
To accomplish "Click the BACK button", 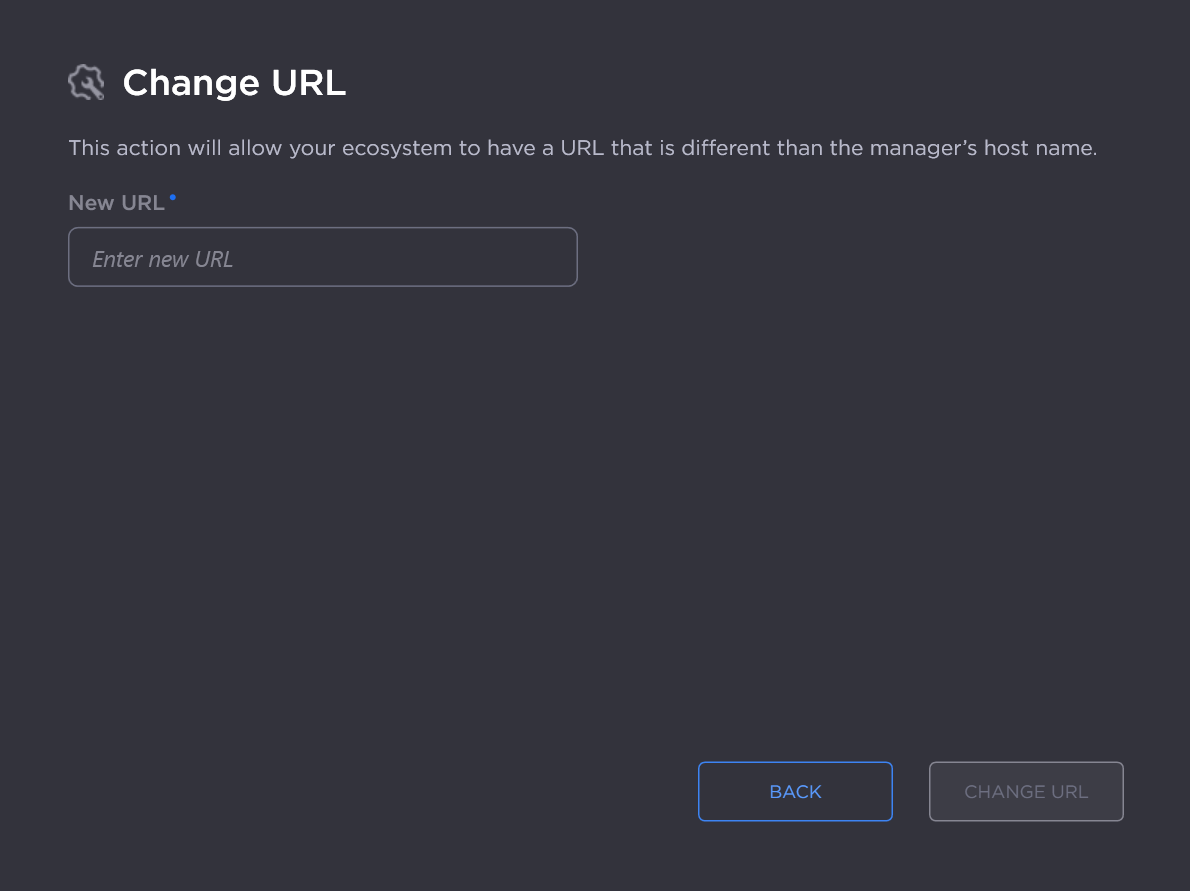I will pos(795,792).
